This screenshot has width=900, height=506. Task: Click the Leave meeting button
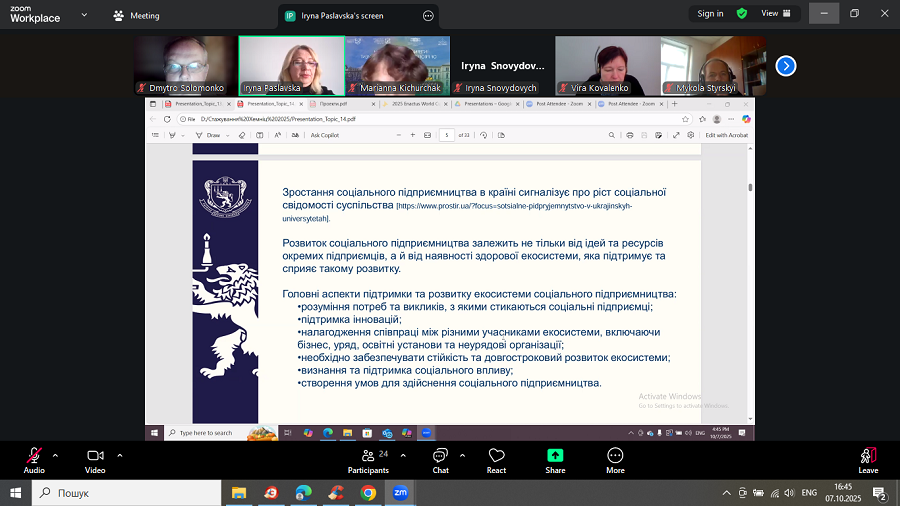point(868,460)
